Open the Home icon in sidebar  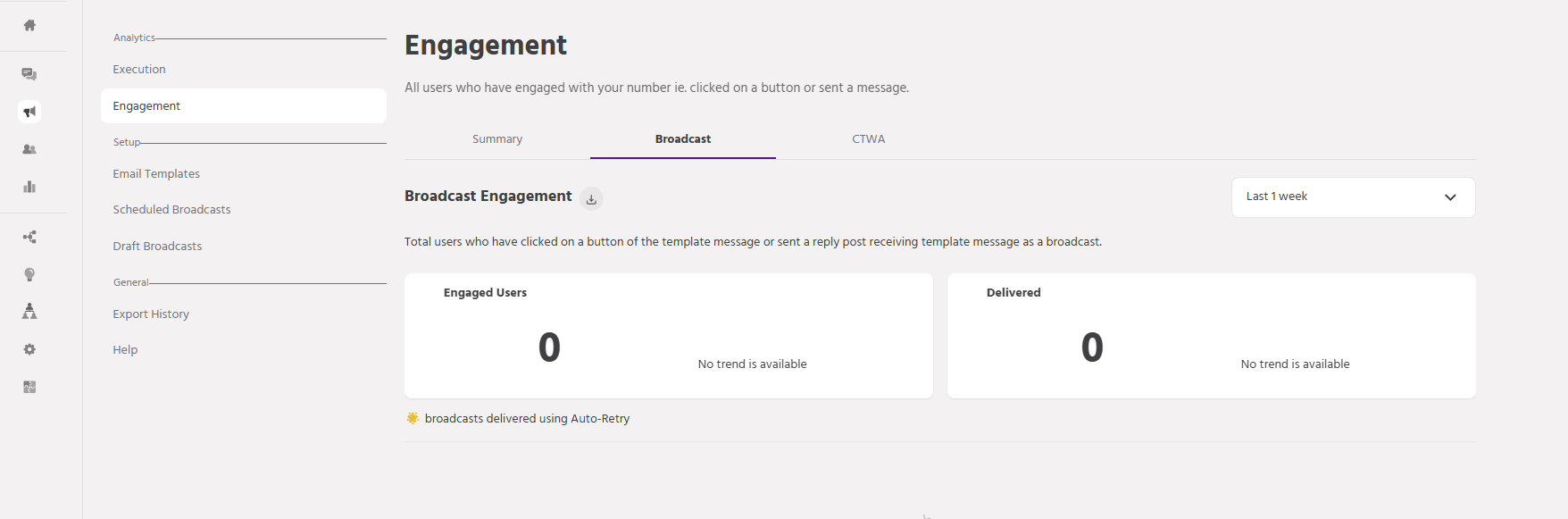[29, 25]
